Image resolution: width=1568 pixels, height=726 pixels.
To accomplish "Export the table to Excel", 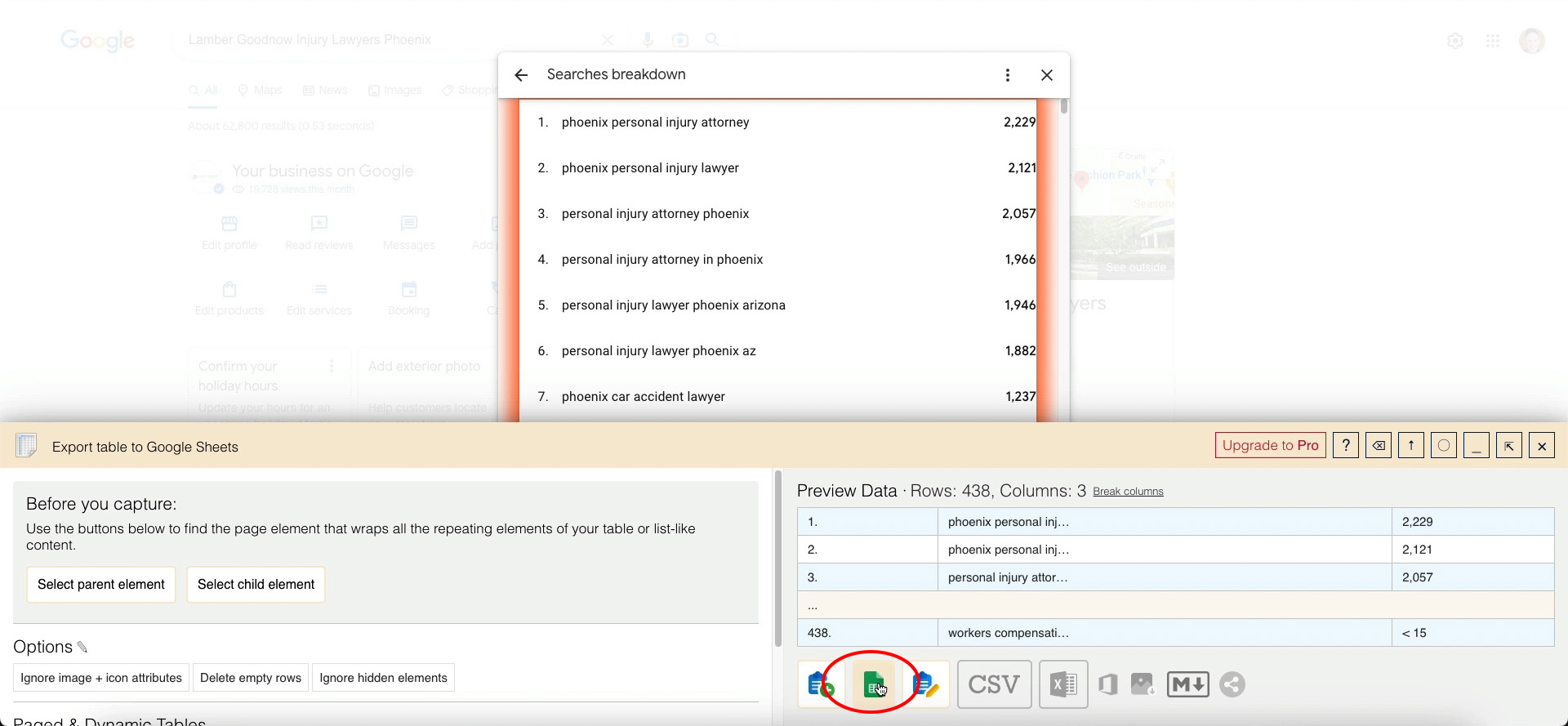I will (x=1063, y=684).
